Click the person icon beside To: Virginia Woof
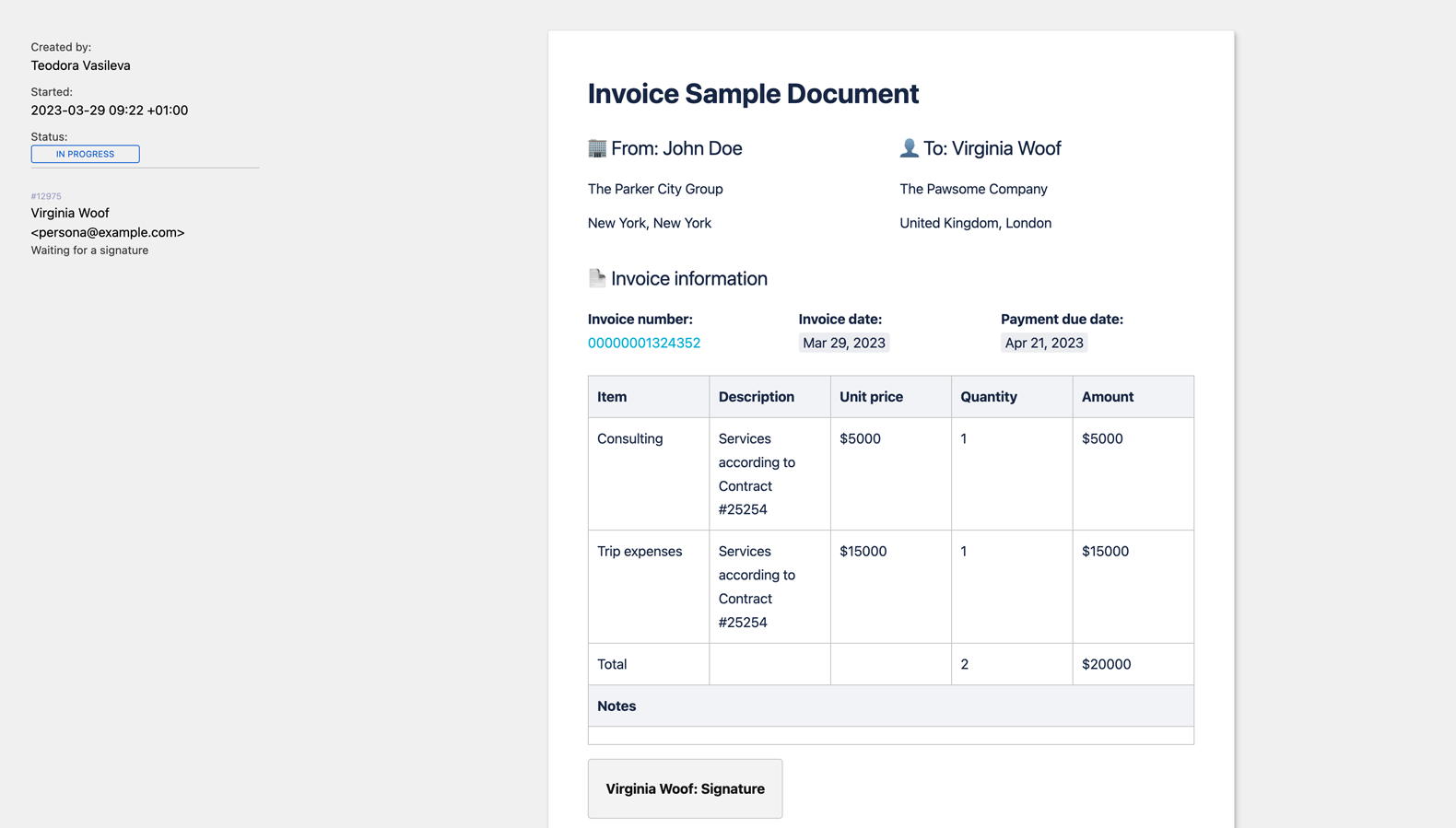 pos(909,148)
